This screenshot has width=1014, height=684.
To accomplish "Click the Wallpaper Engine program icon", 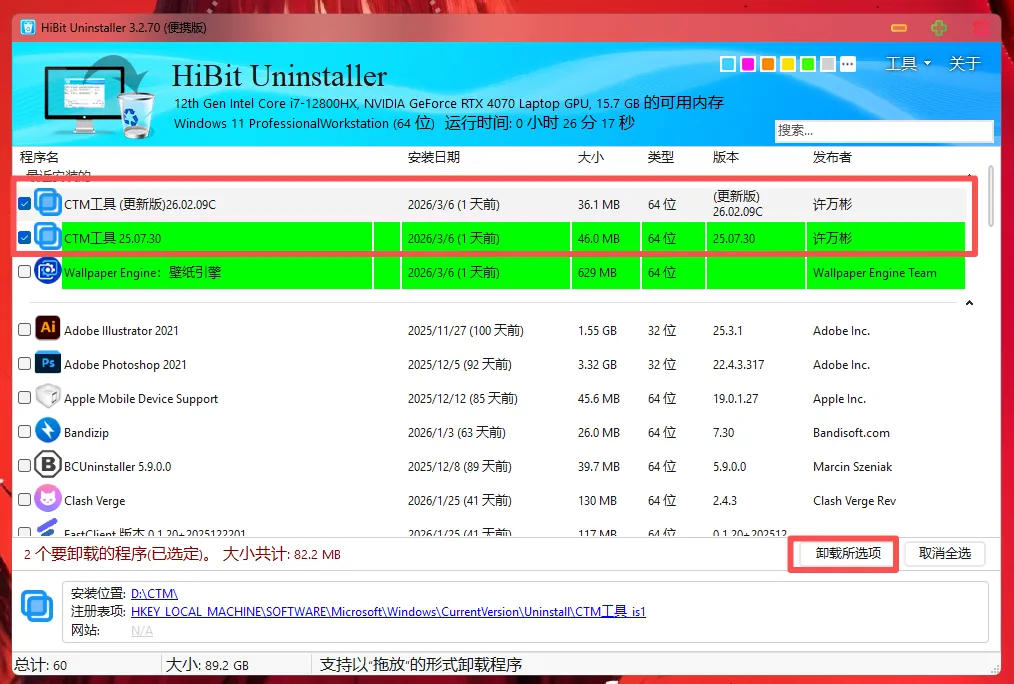I will click(48, 271).
